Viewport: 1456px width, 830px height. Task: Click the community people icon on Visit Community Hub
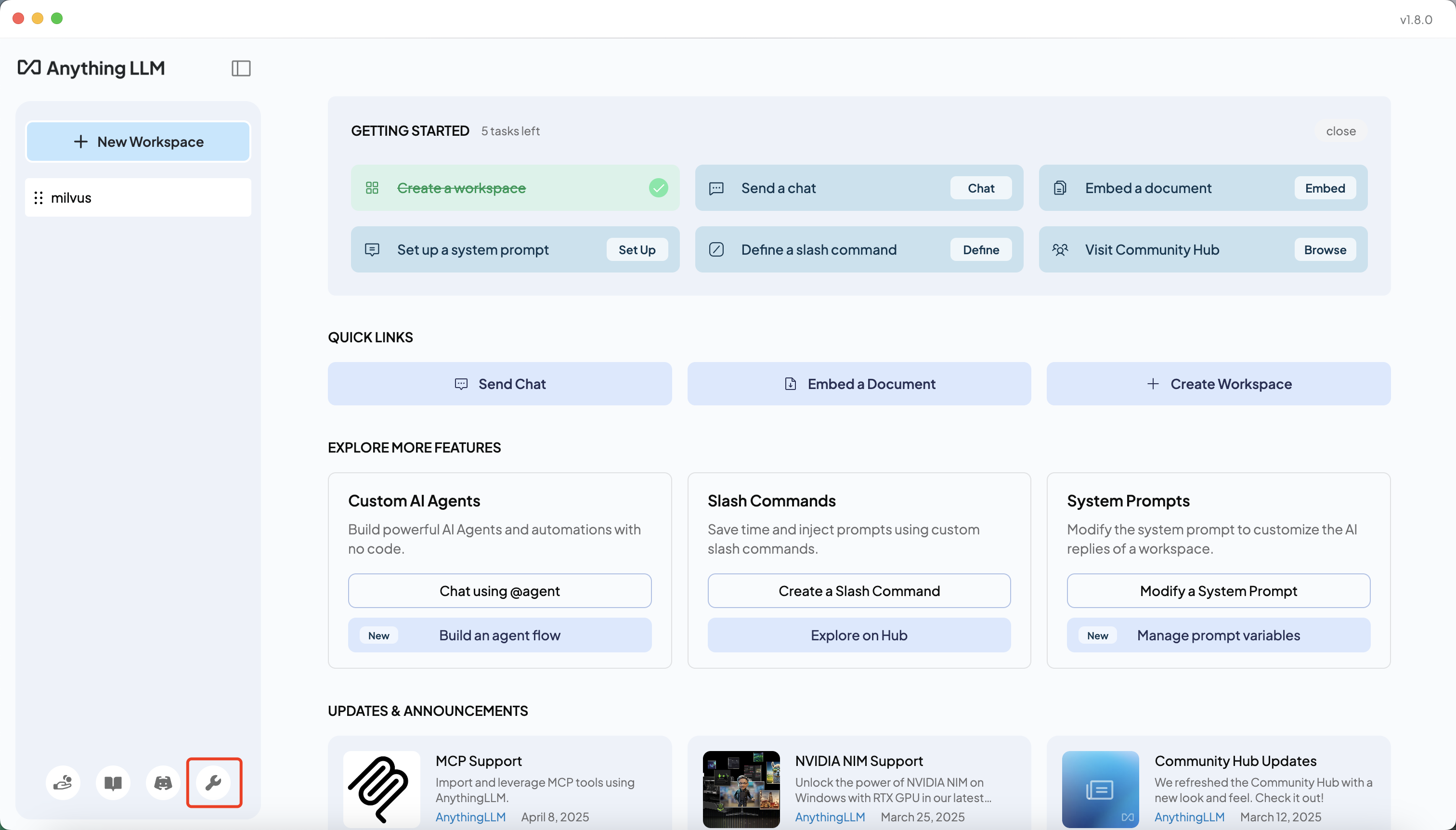[x=1060, y=249]
